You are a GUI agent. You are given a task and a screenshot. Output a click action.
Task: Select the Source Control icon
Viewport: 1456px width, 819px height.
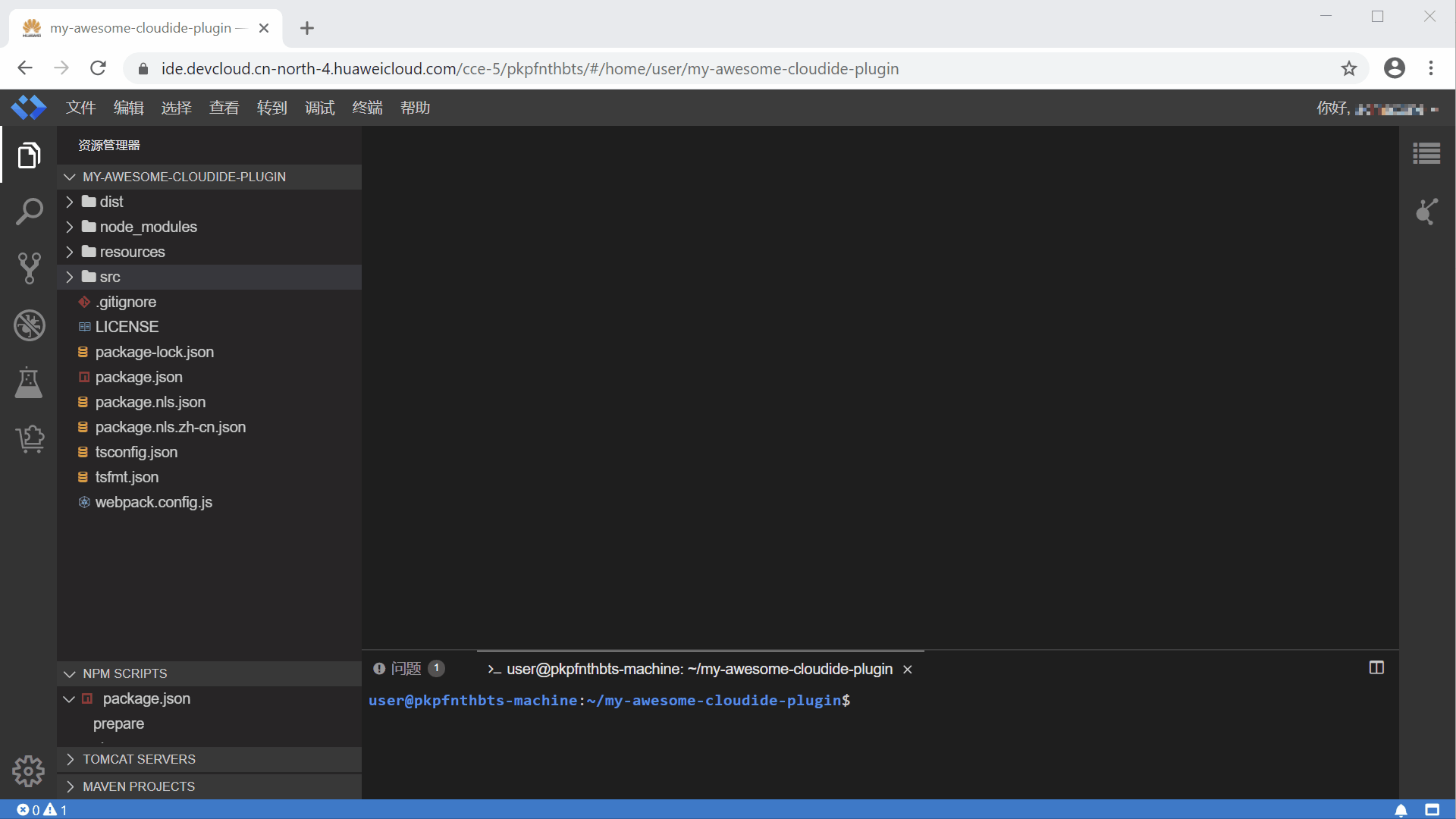(29, 268)
